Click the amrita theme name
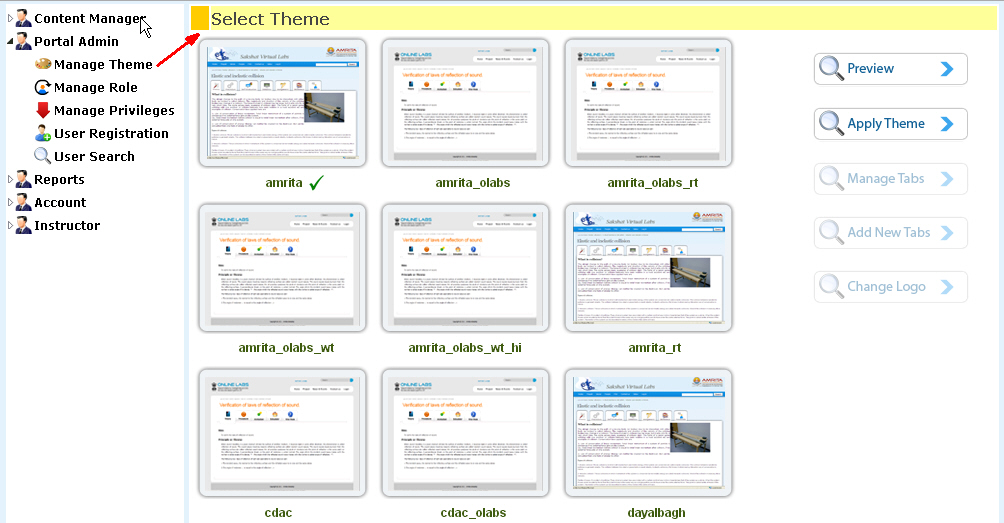 click(x=284, y=183)
